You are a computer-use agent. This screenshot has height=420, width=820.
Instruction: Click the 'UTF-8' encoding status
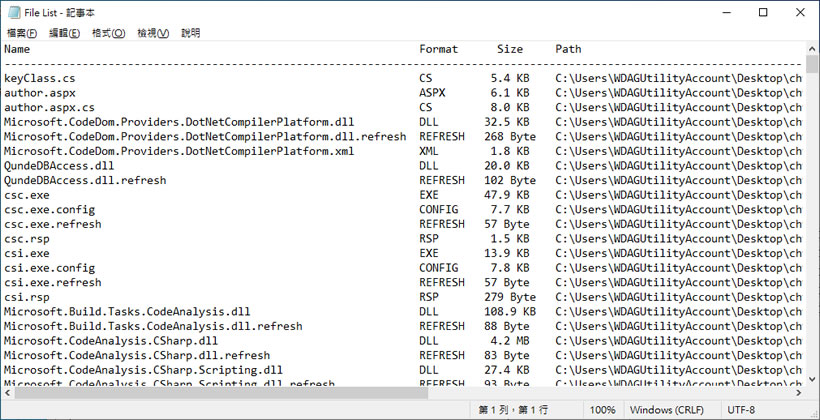click(741, 410)
